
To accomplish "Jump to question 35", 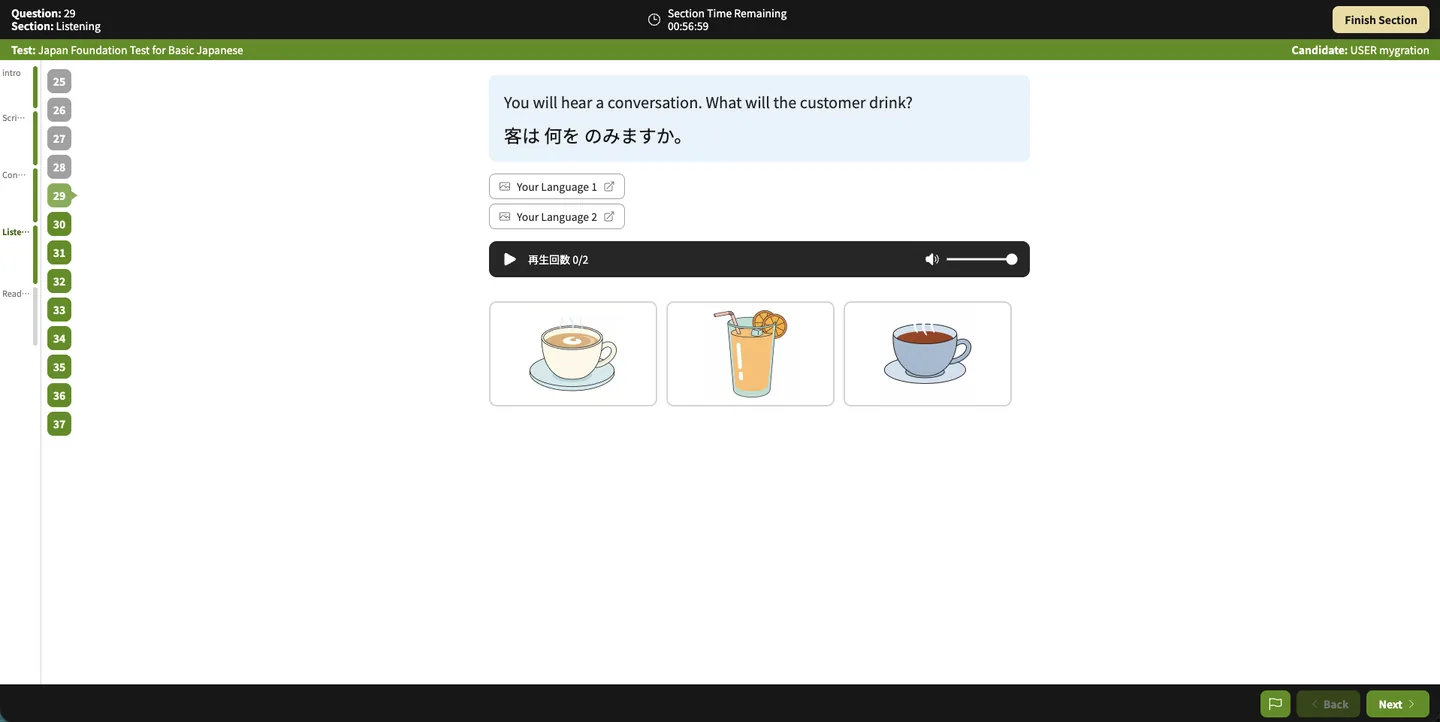I will (59, 367).
